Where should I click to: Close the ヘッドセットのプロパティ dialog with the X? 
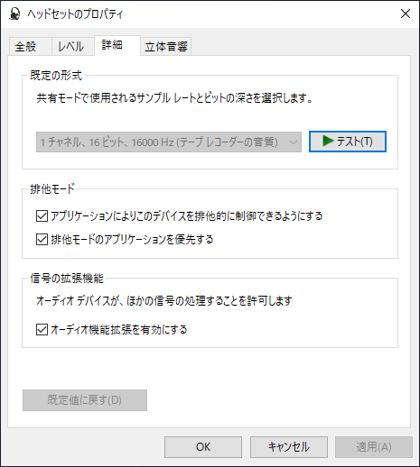[x=405, y=14]
